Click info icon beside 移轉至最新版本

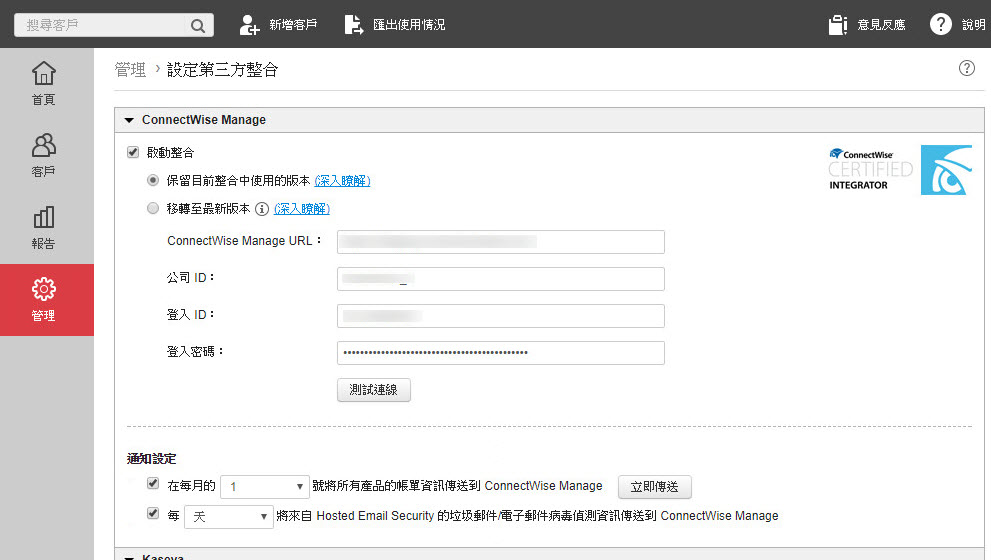pyautogui.click(x=262, y=209)
